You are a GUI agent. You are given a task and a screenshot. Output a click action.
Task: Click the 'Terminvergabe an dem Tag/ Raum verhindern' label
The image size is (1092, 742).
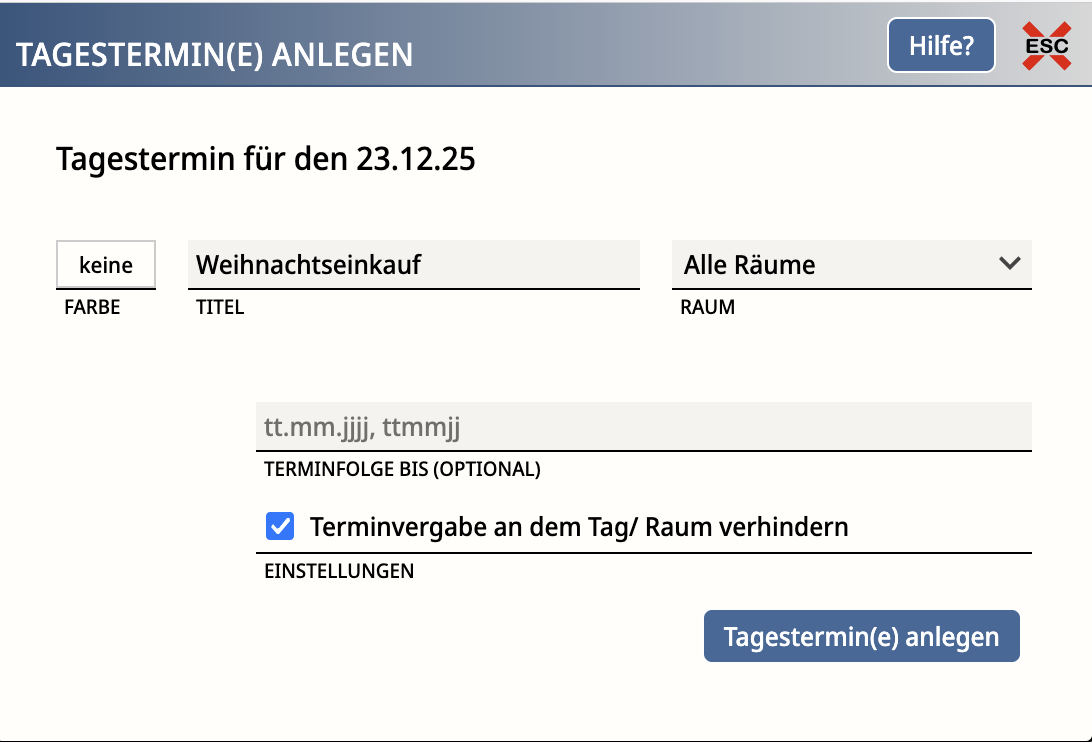579,526
